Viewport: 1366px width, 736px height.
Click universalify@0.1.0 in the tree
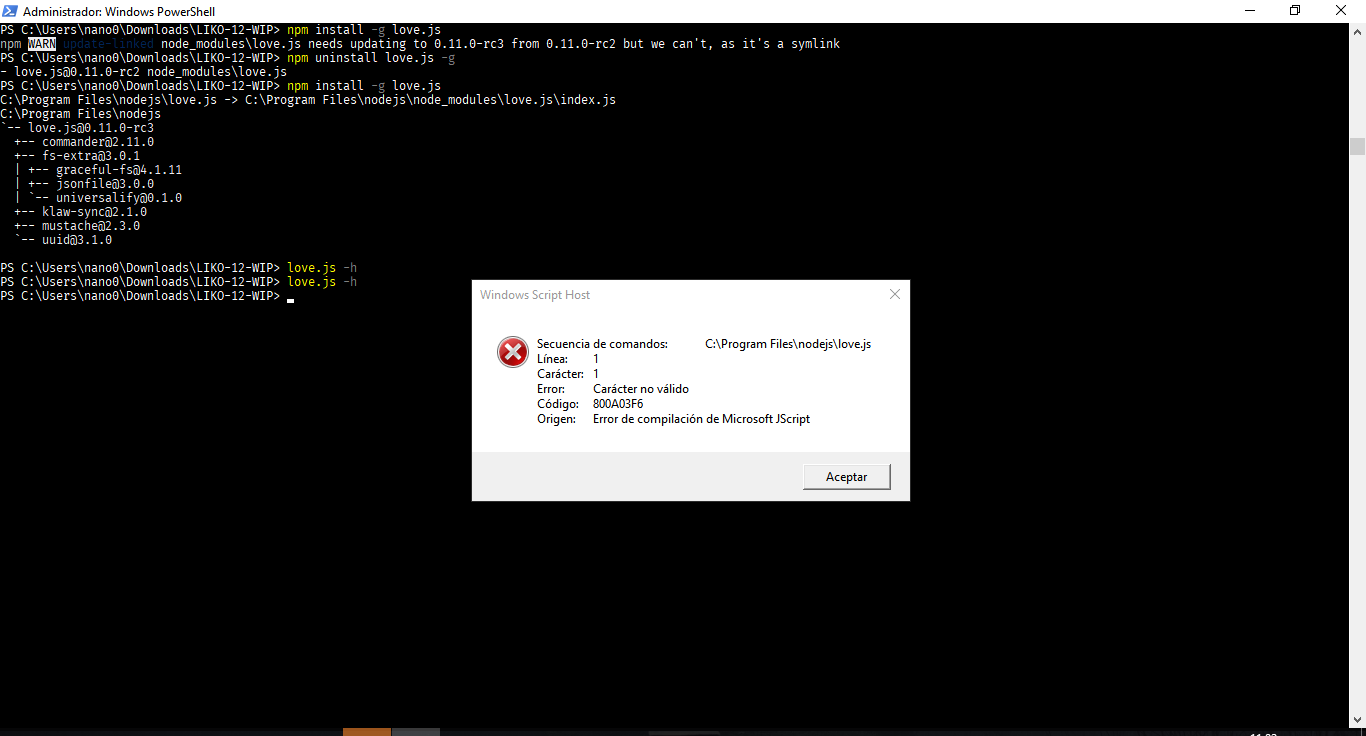click(119, 198)
